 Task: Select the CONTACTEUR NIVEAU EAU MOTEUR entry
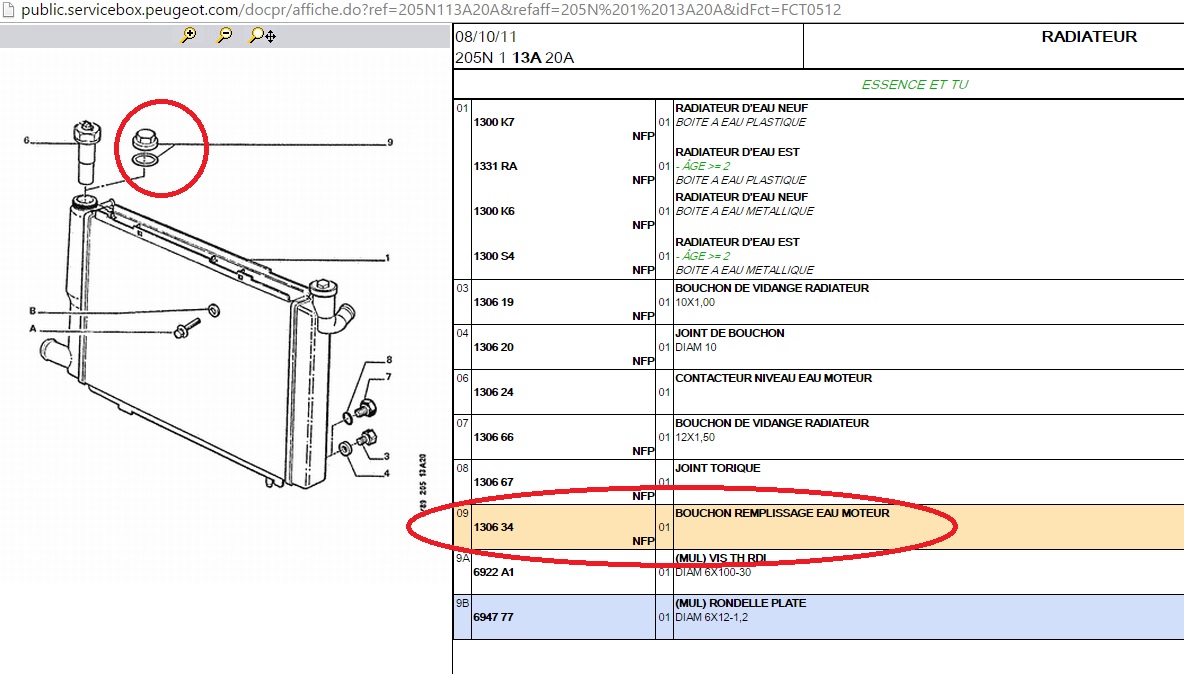coord(773,378)
